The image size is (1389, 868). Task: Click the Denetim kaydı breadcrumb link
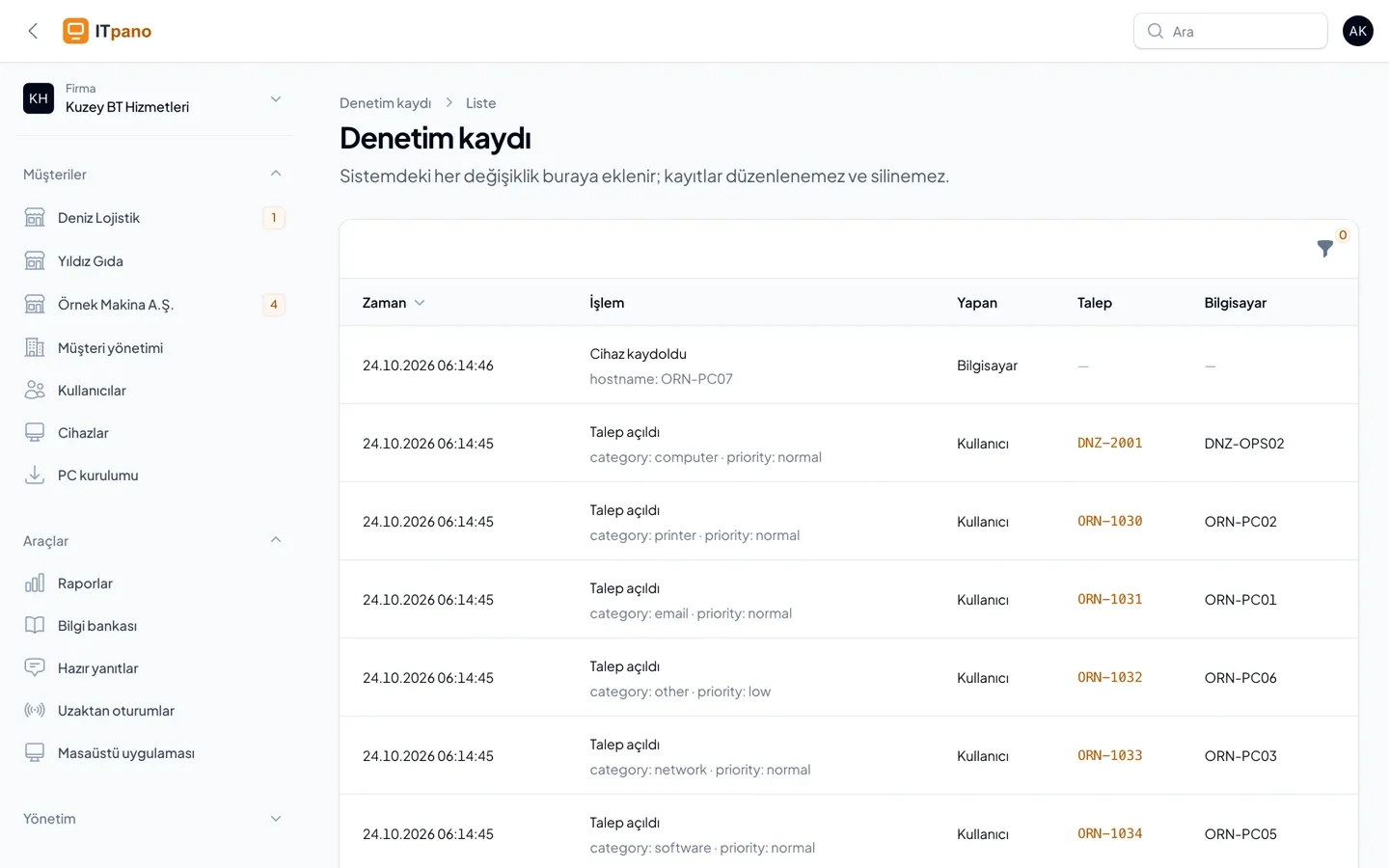385,103
